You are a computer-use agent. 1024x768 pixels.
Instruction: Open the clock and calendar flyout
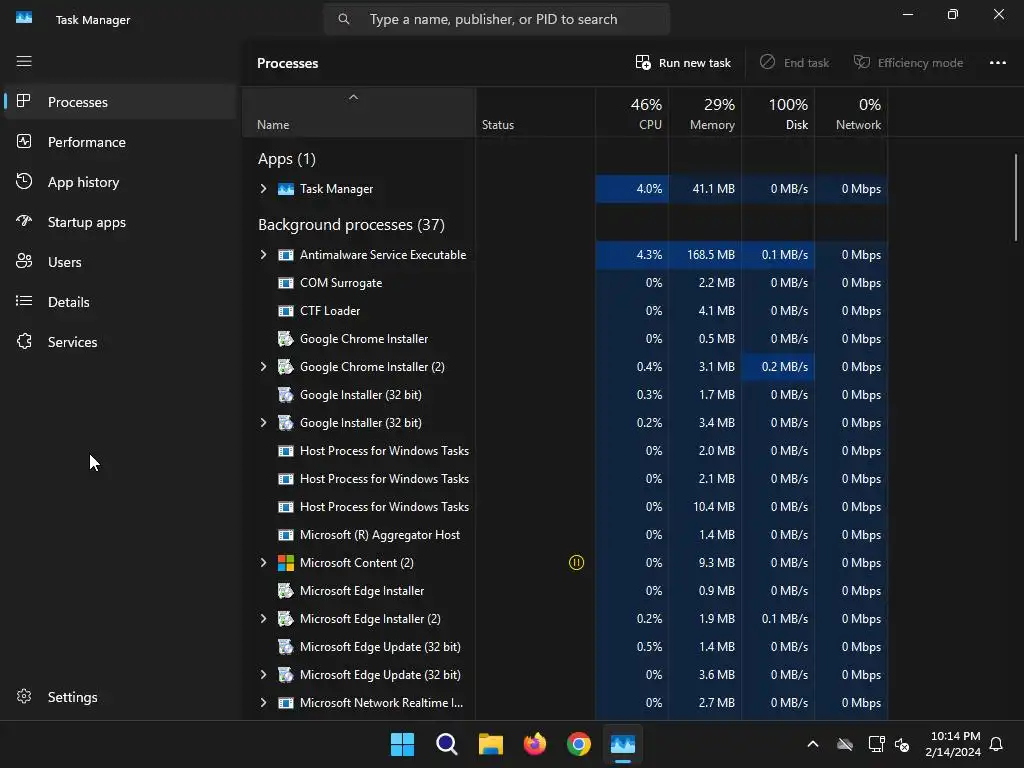953,744
